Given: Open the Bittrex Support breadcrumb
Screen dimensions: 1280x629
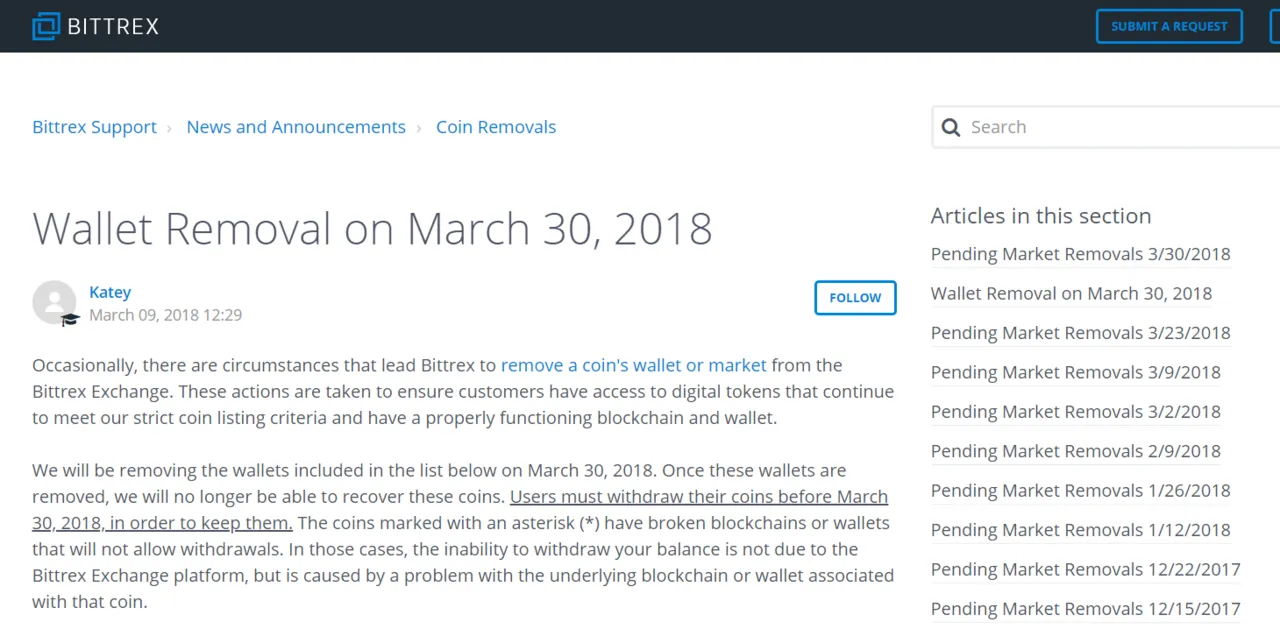Looking at the screenshot, I should pos(94,127).
